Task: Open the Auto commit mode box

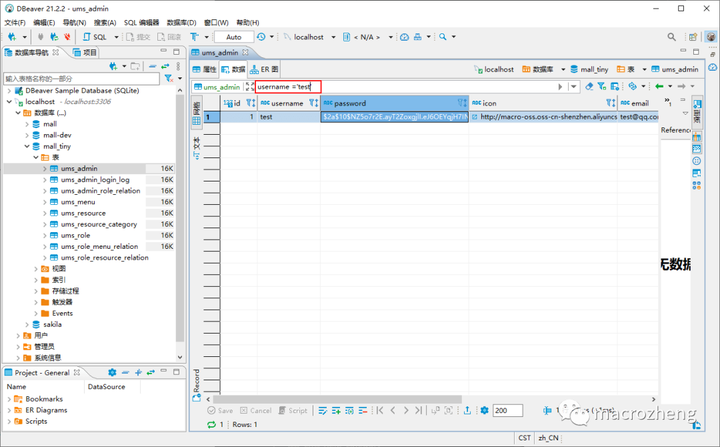Action: pyautogui.click(x=234, y=37)
